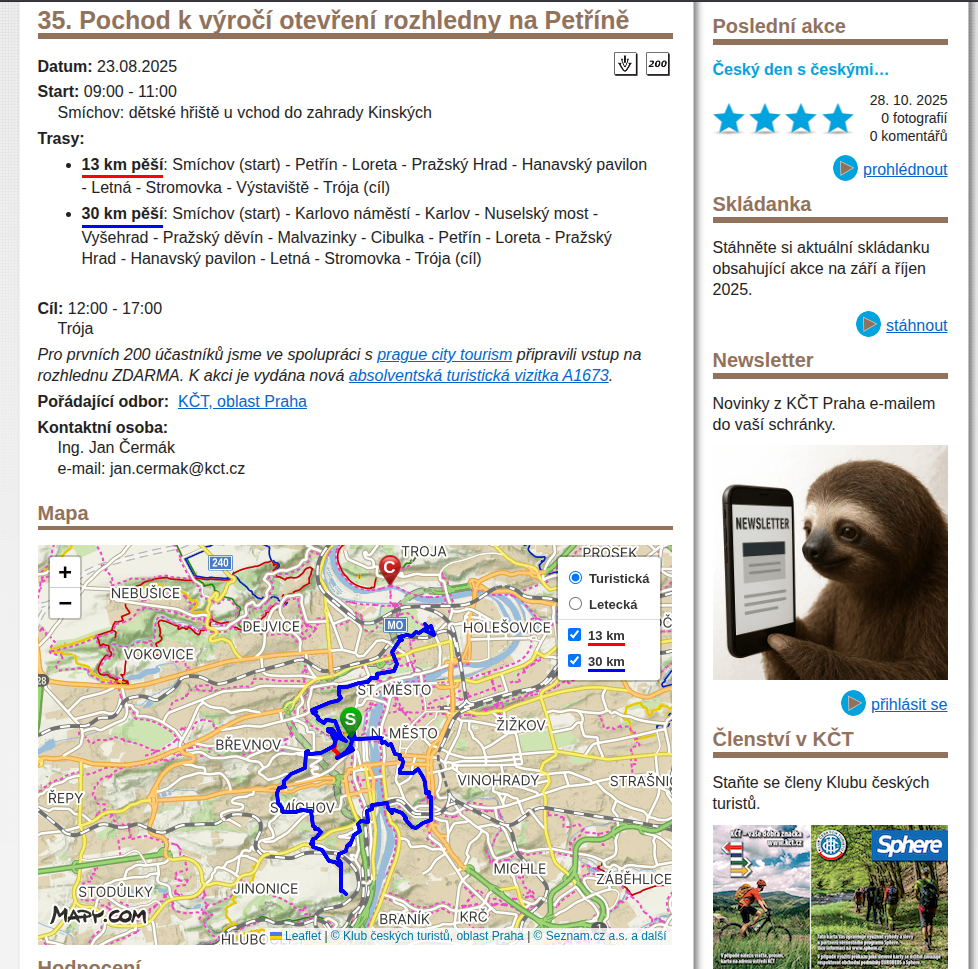Click the play icon beside 'prohlédnout'
This screenshot has height=969, width=978.
[845, 169]
